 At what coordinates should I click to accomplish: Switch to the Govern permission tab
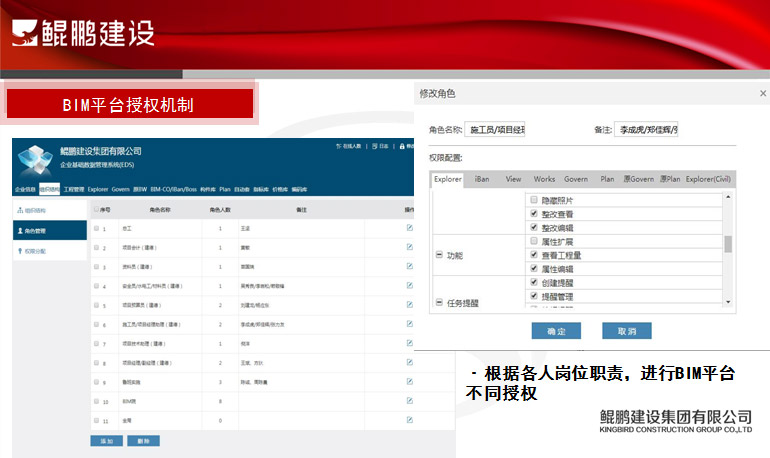[576, 179]
